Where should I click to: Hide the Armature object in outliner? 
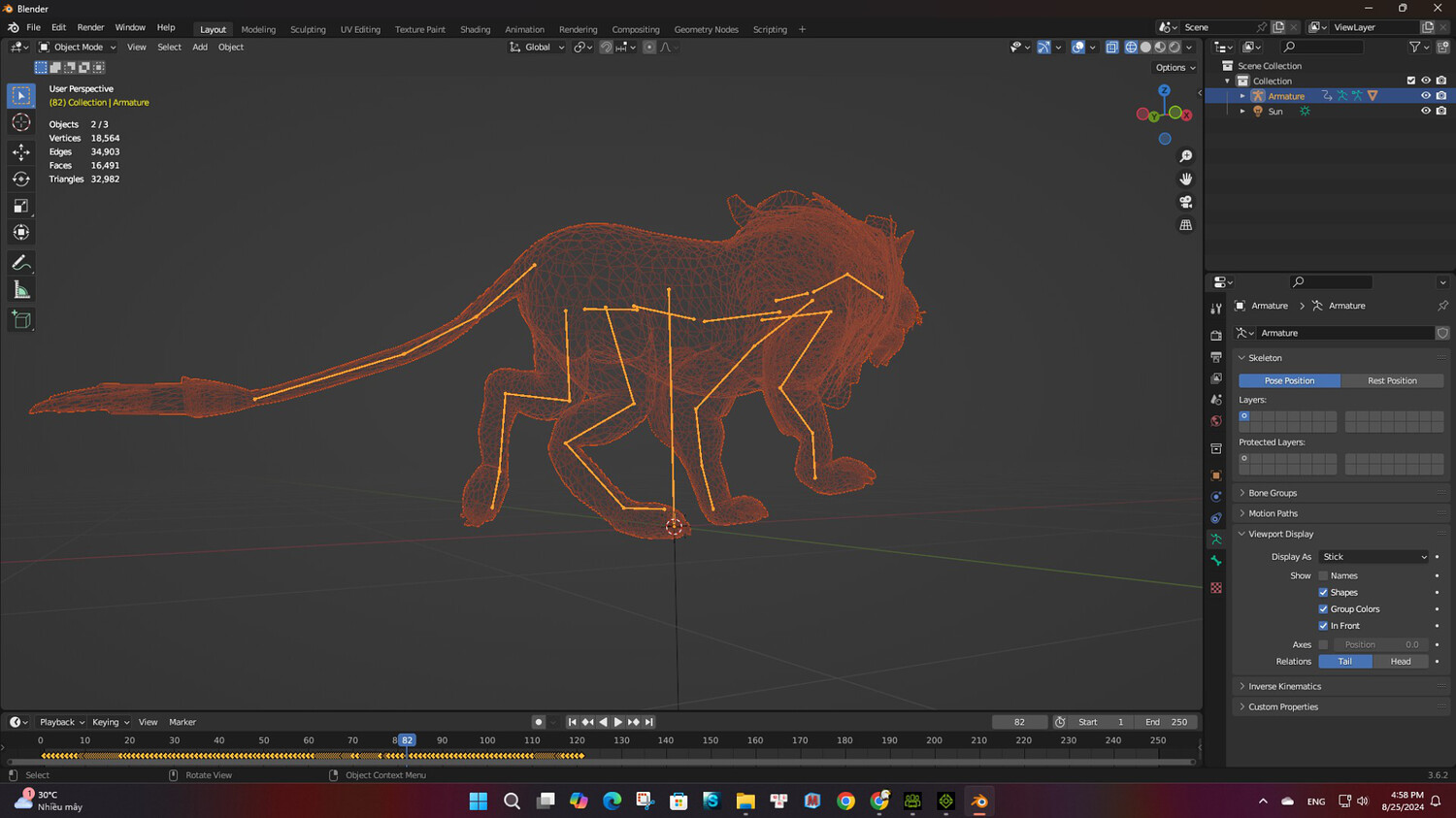(1426, 96)
